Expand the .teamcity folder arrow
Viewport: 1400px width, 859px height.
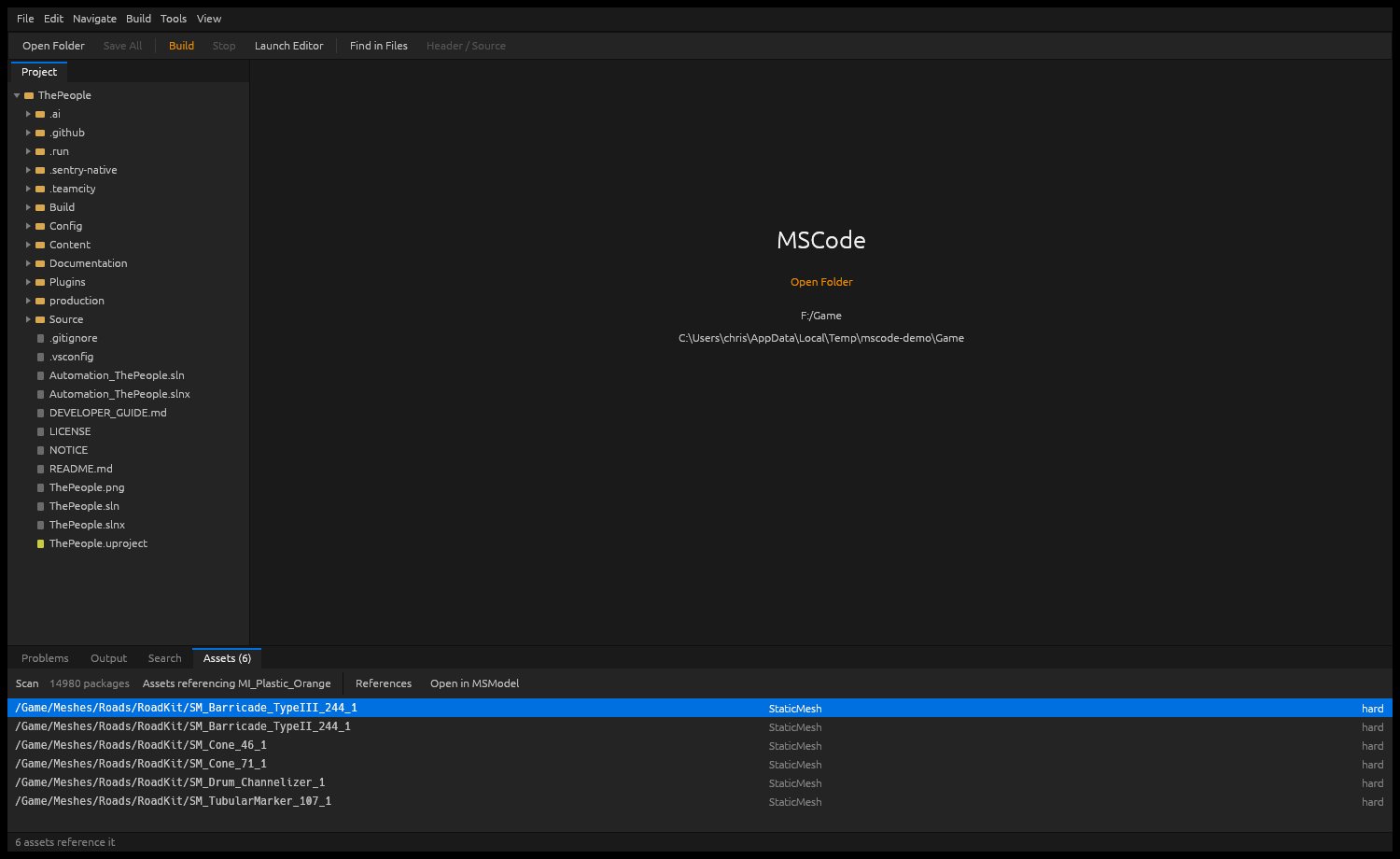coord(28,189)
